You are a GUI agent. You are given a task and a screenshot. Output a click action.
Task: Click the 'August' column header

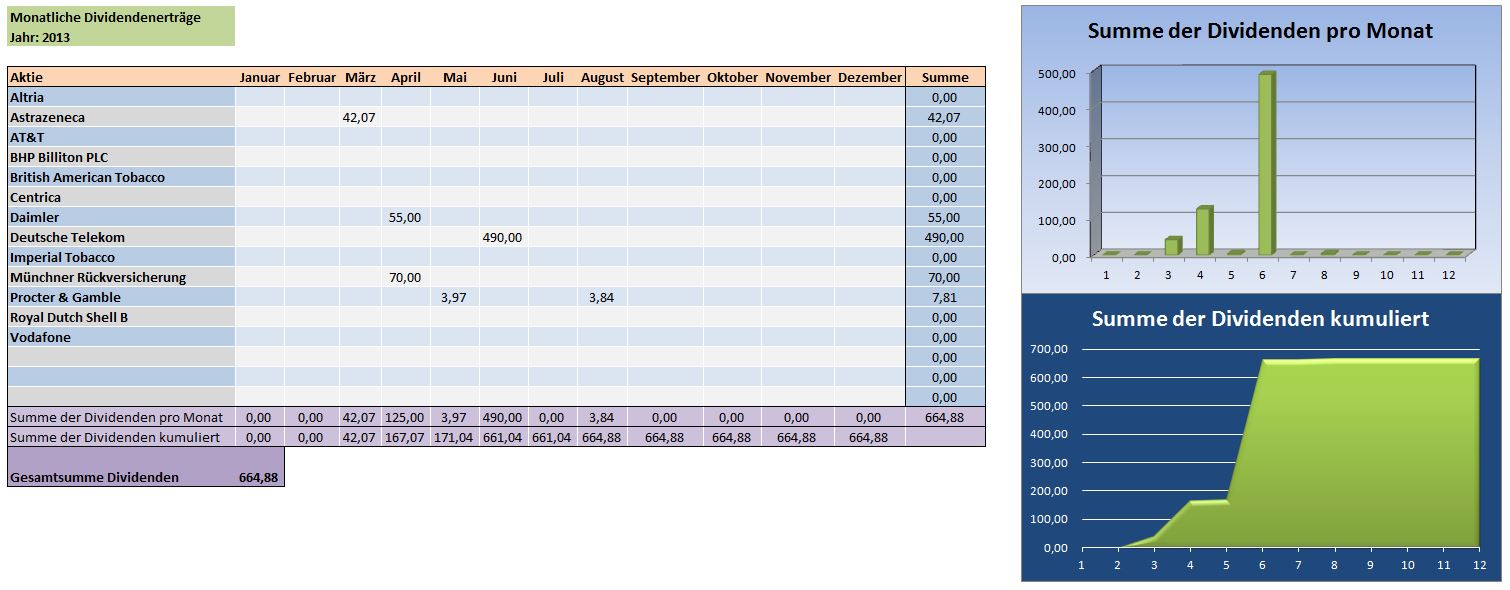[602, 77]
